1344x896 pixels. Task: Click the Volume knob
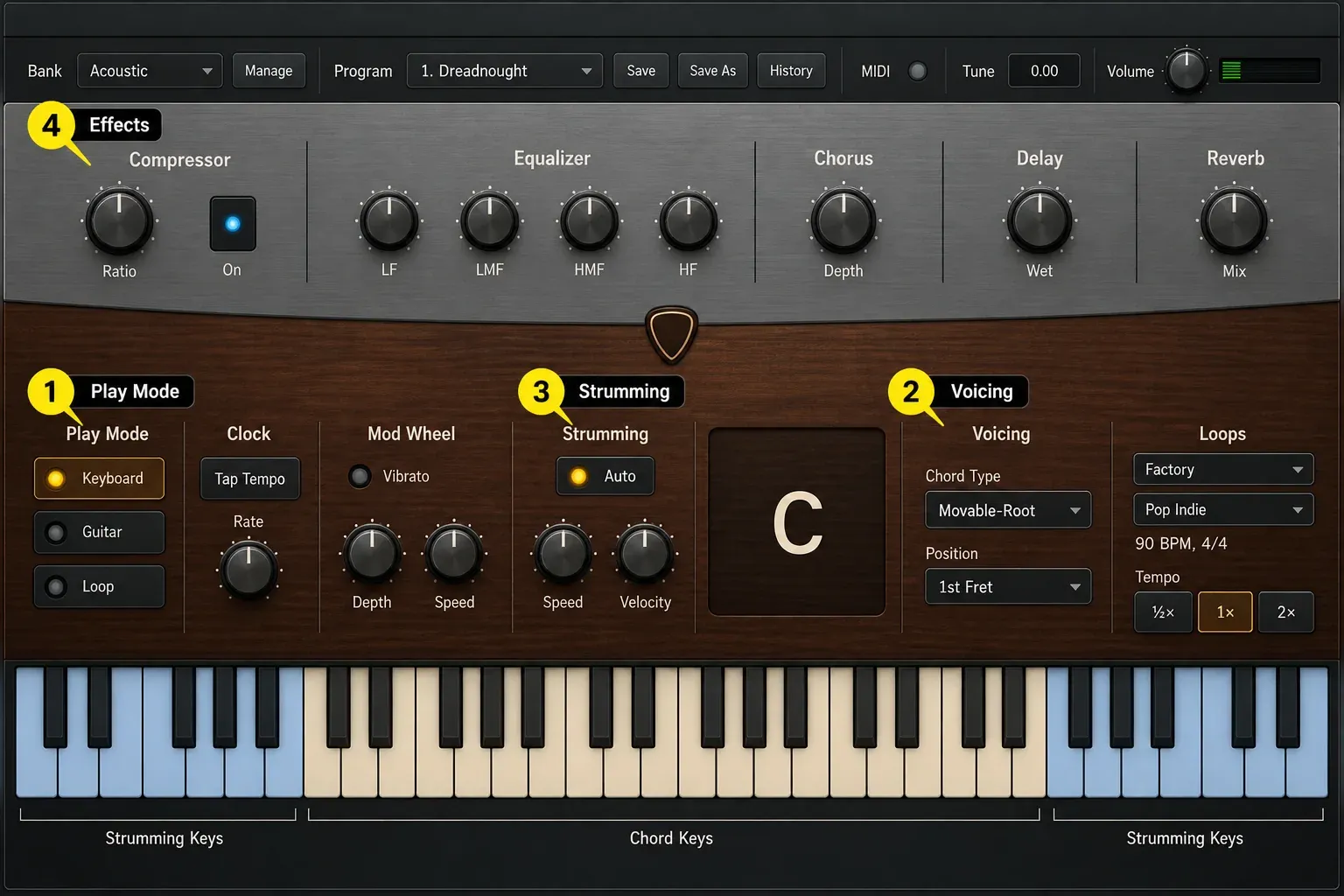[x=1187, y=71]
